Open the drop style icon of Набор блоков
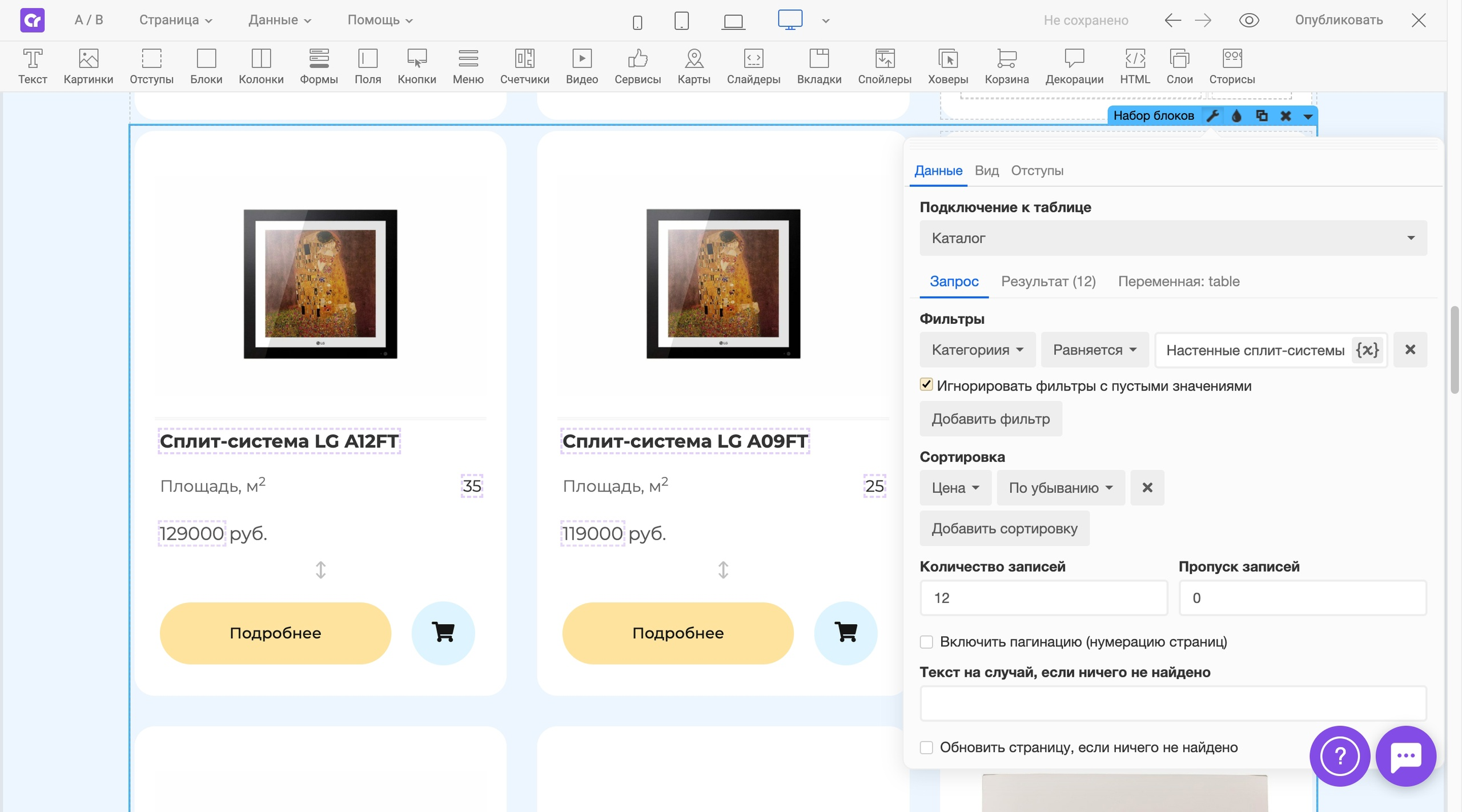Viewport: 1462px width, 812px height. (1236, 116)
